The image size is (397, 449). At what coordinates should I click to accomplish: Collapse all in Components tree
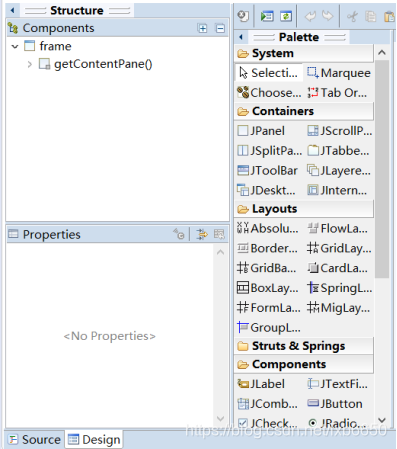[220, 28]
